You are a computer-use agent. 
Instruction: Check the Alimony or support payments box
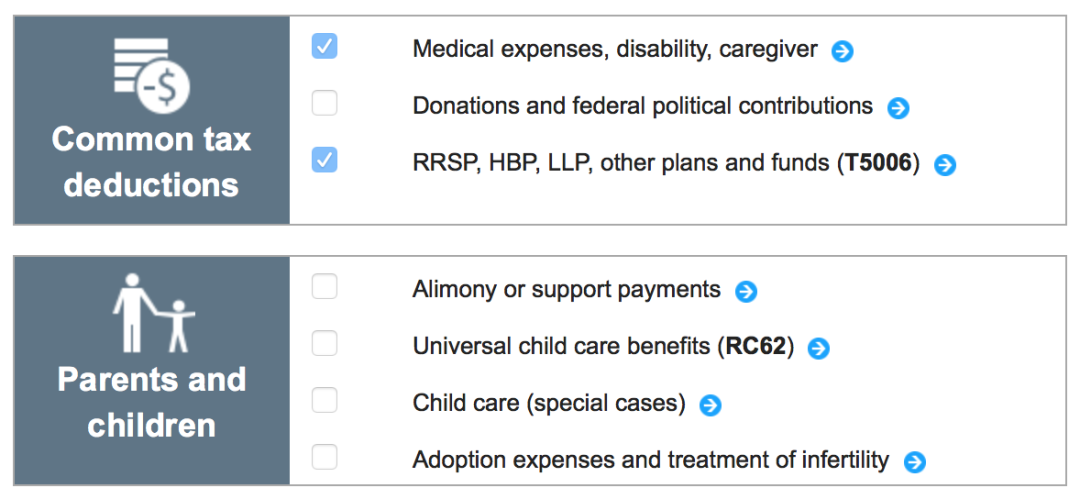tap(324, 287)
